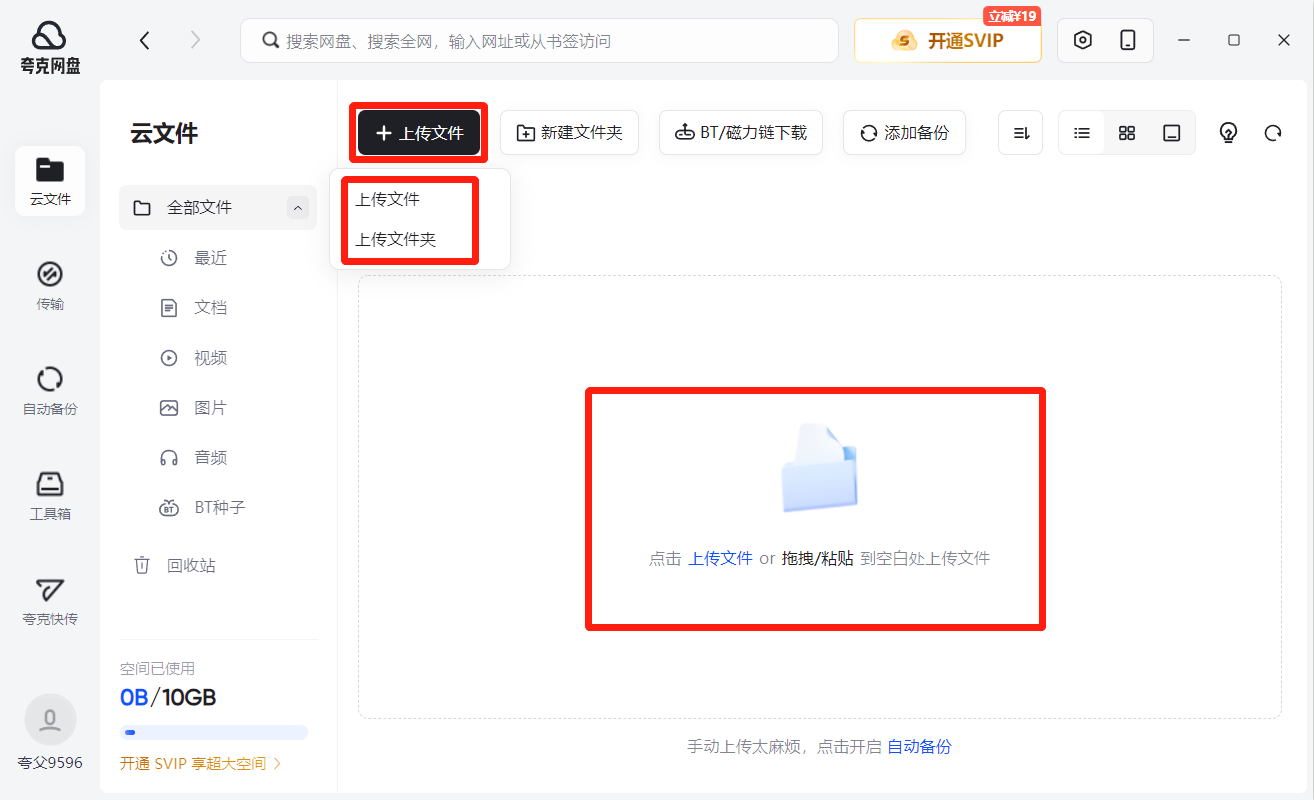Click the empty folder illustration

[x=819, y=468]
